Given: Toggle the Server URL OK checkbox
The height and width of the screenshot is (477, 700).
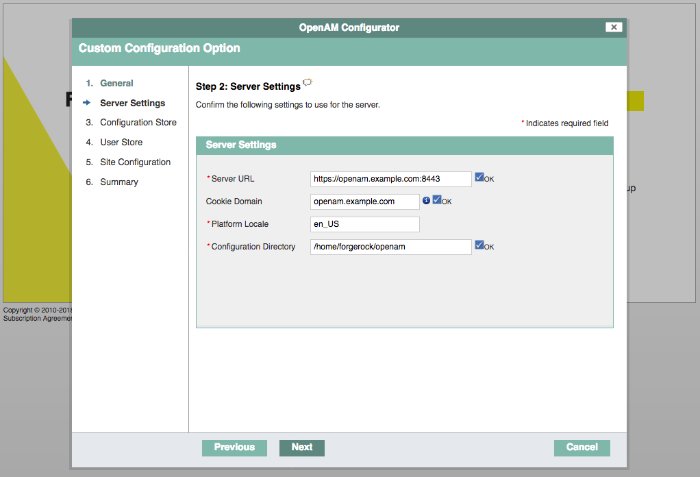Looking at the screenshot, I should point(479,177).
